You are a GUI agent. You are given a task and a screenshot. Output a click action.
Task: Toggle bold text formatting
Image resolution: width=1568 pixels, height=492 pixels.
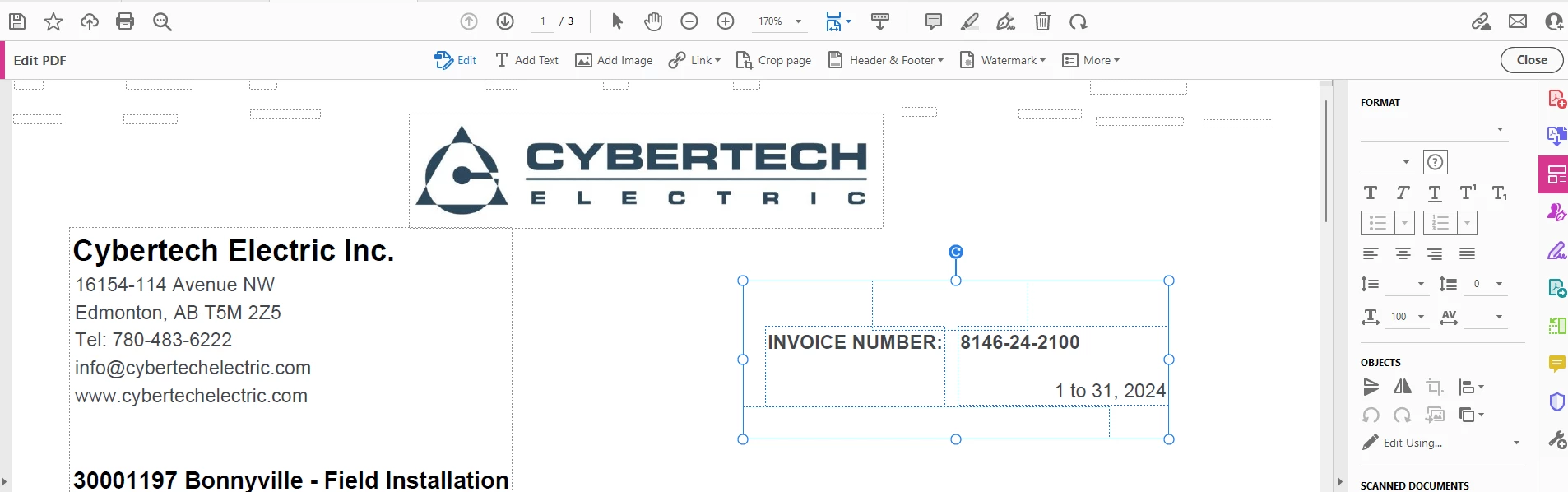pos(1371,193)
